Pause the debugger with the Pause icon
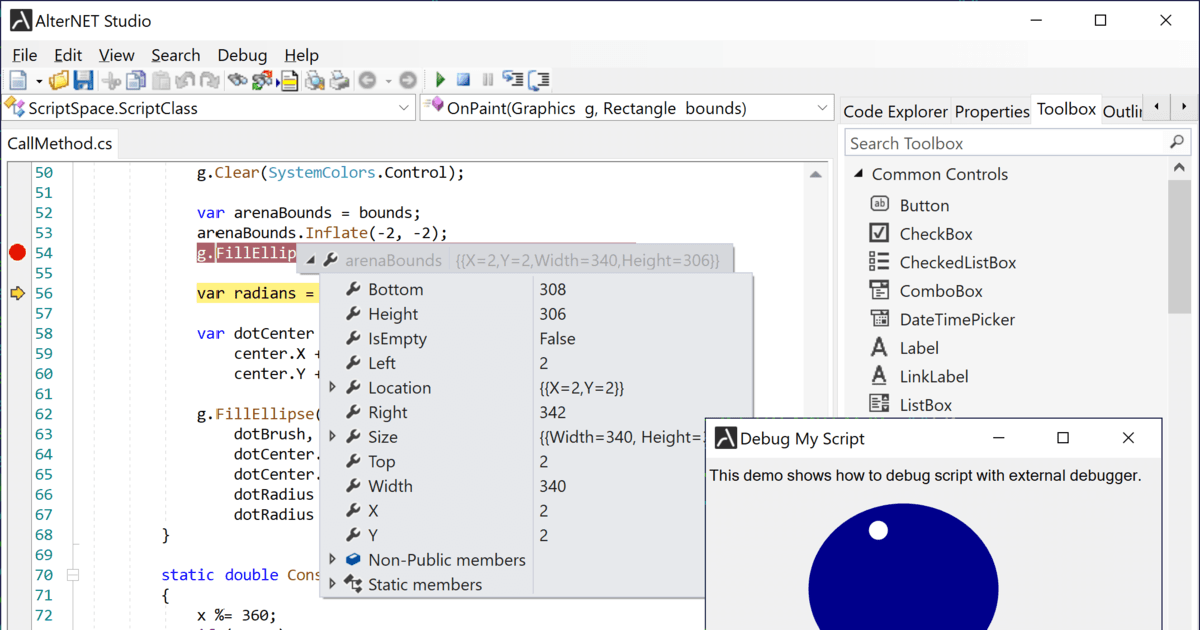The height and width of the screenshot is (630, 1200). 487,79
